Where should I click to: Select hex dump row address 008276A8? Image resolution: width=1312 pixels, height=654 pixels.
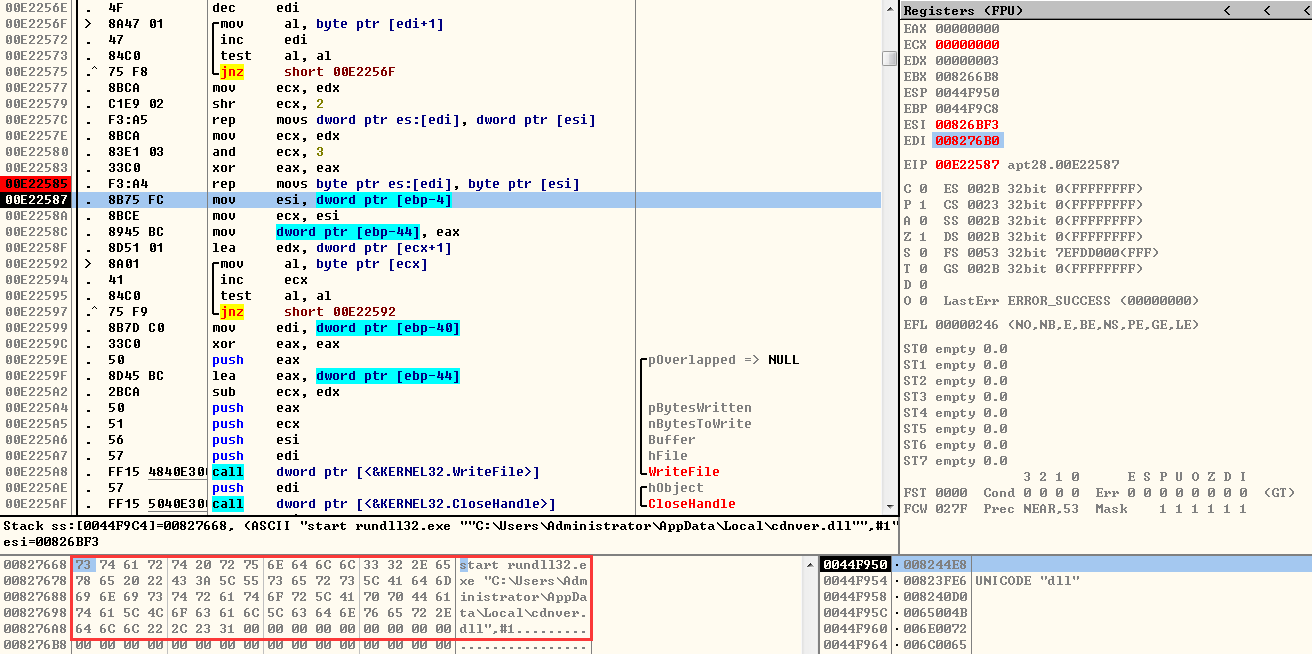[34, 629]
